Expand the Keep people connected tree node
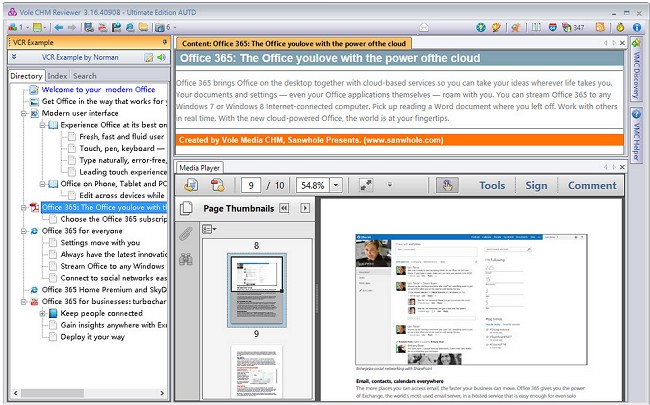650x405 pixels. (x=42, y=313)
